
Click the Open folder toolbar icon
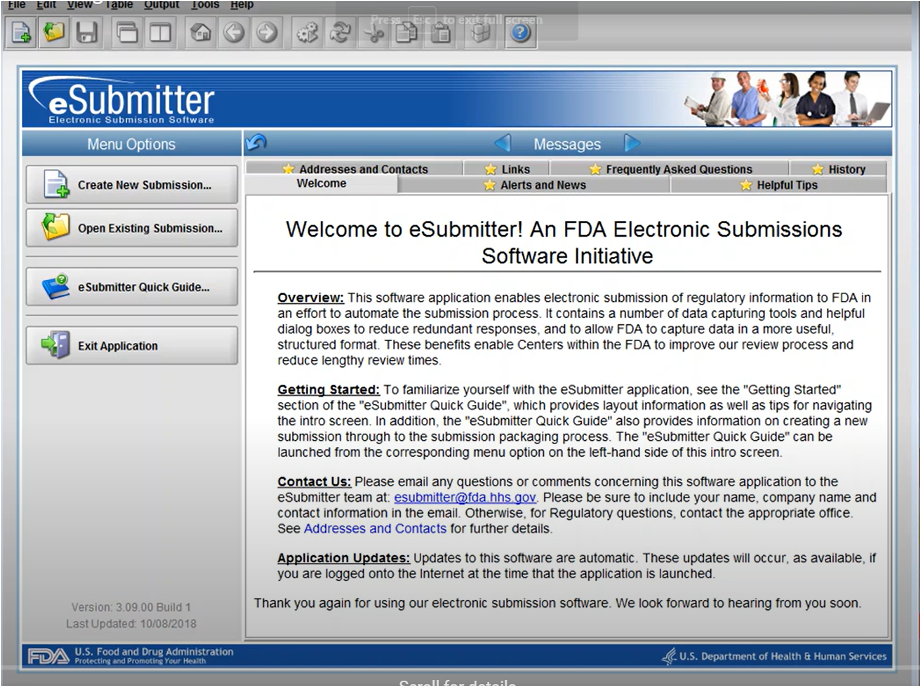pyautogui.click(x=54, y=32)
